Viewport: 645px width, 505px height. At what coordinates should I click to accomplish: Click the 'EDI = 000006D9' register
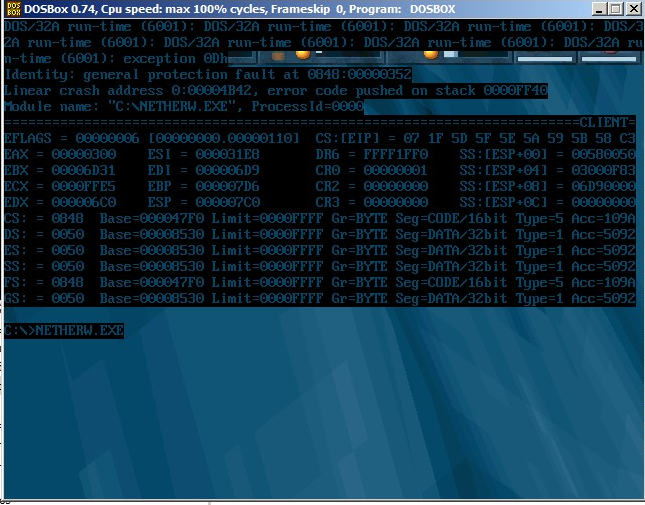coord(204,170)
